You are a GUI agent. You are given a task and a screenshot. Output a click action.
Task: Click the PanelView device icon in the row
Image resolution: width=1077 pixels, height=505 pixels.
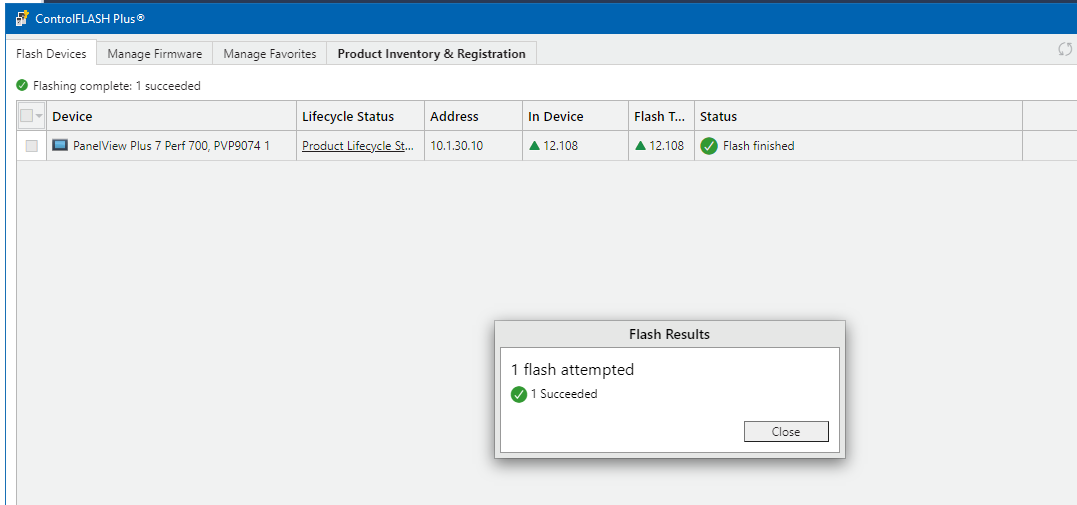point(60,145)
